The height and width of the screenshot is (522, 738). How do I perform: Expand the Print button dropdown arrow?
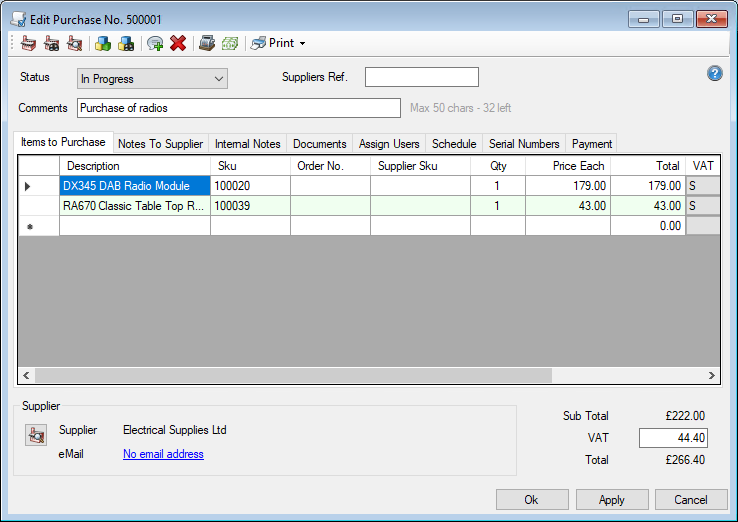pyautogui.click(x=302, y=44)
